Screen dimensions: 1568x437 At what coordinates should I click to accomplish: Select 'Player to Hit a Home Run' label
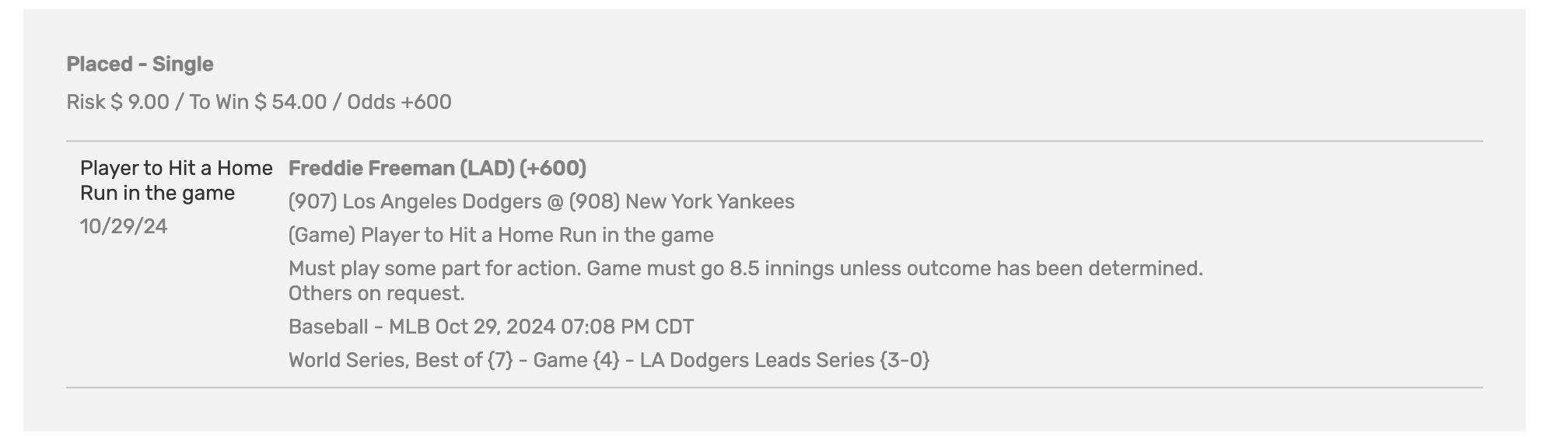pyautogui.click(x=177, y=180)
